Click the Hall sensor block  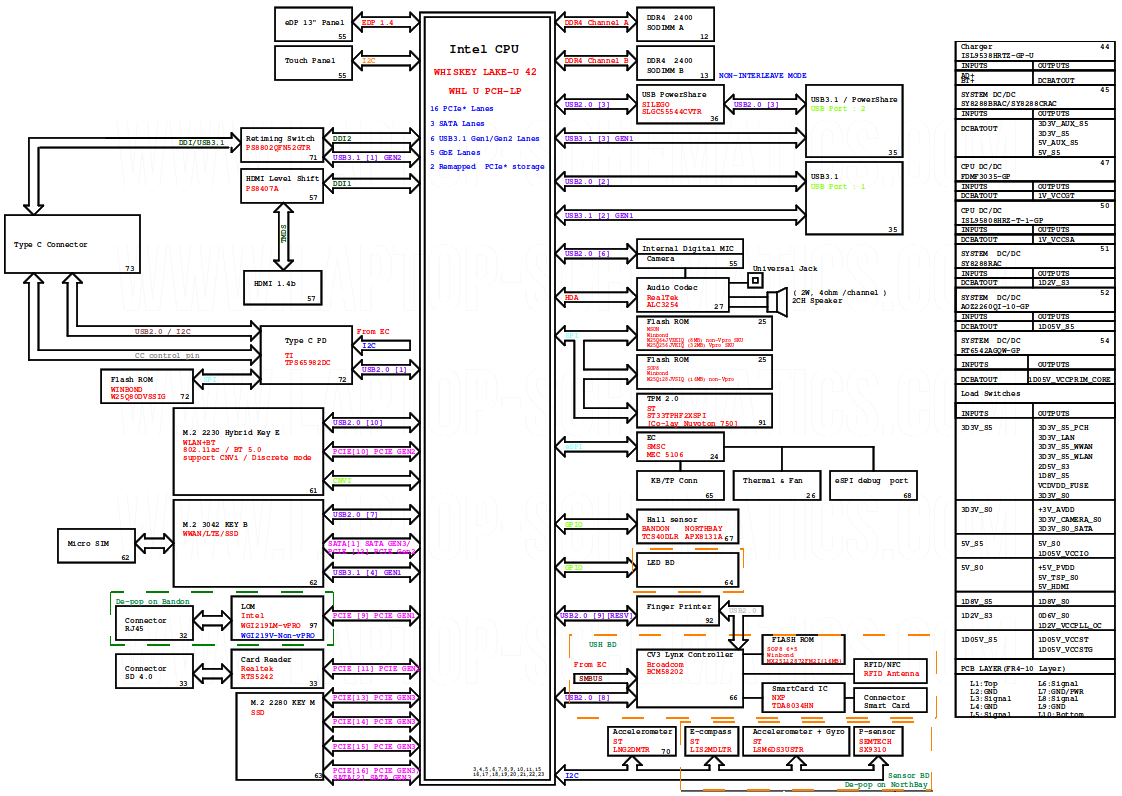pyautogui.click(x=687, y=527)
